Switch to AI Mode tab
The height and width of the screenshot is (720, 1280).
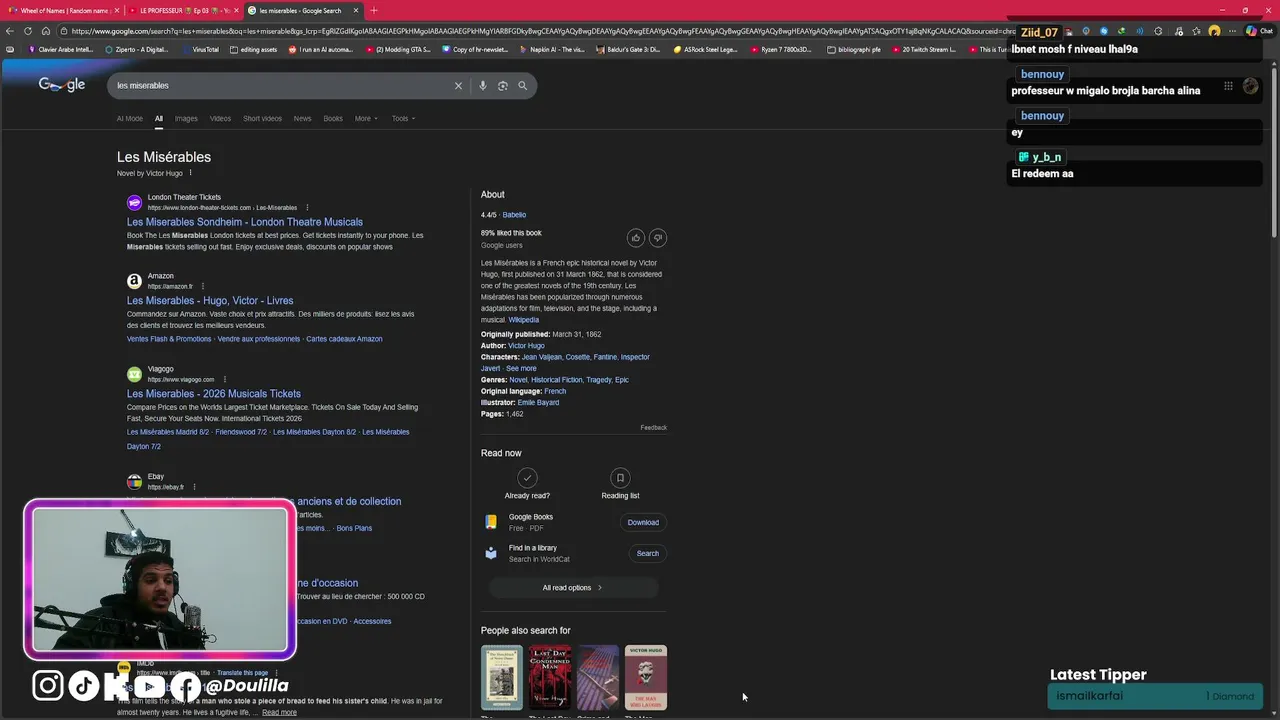[130, 119]
